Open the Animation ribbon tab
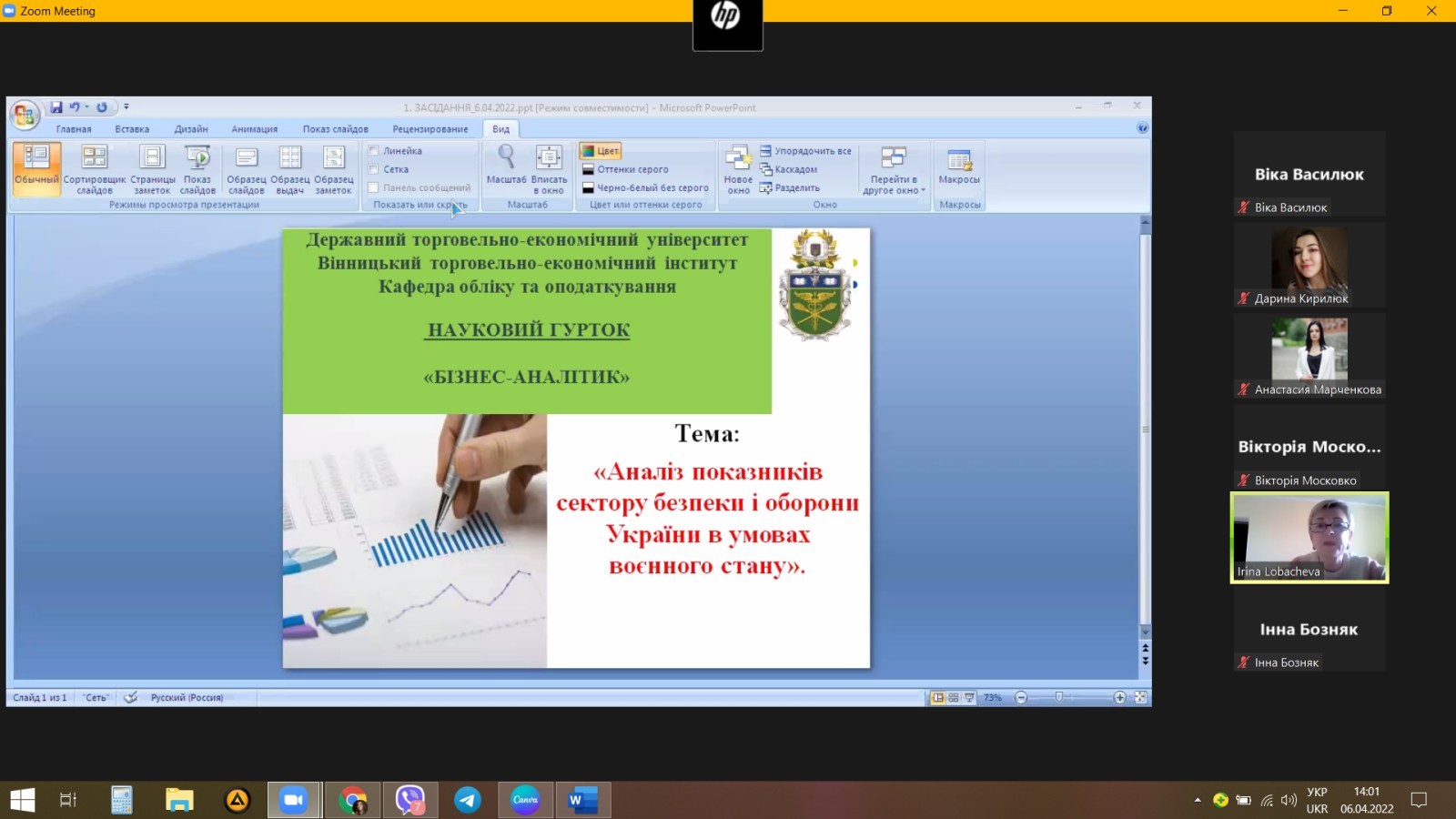 click(x=254, y=129)
